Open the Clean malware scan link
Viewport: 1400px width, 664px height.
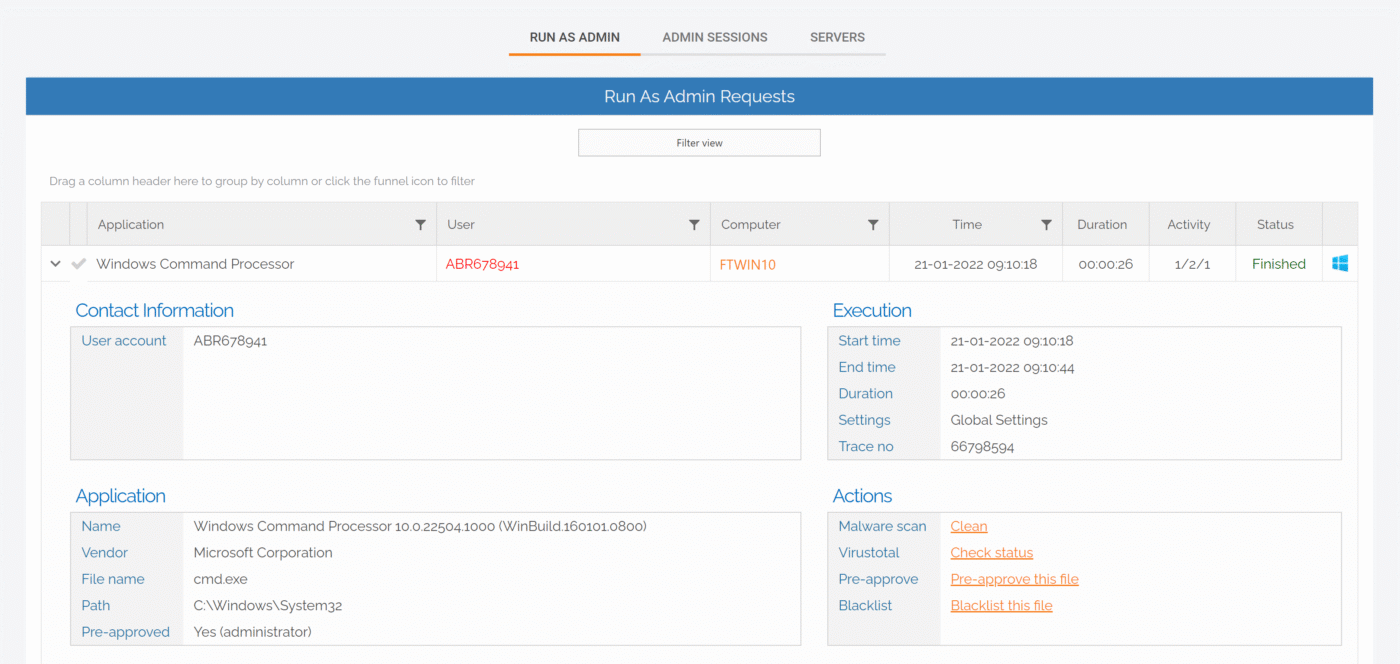point(968,527)
